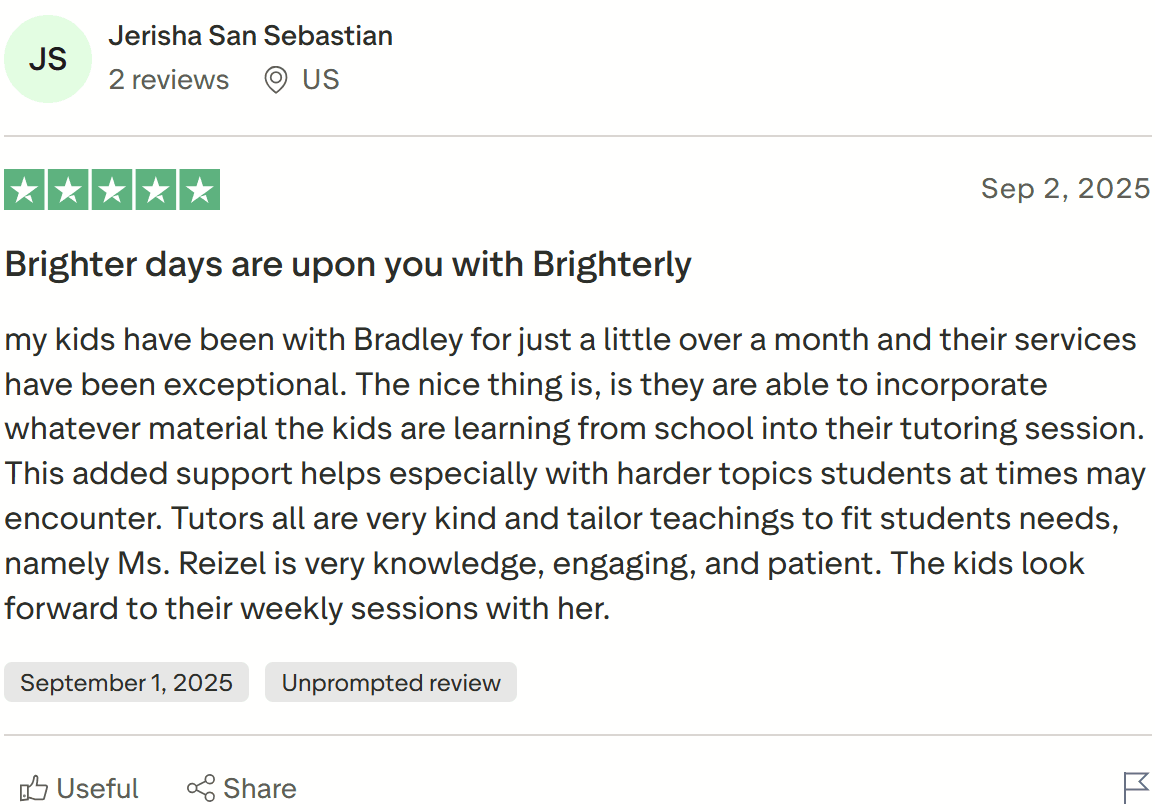Screen dimensions: 1155x810
Task: Click the Sep 2, 2025 posted date
Action: (1065, 188)
